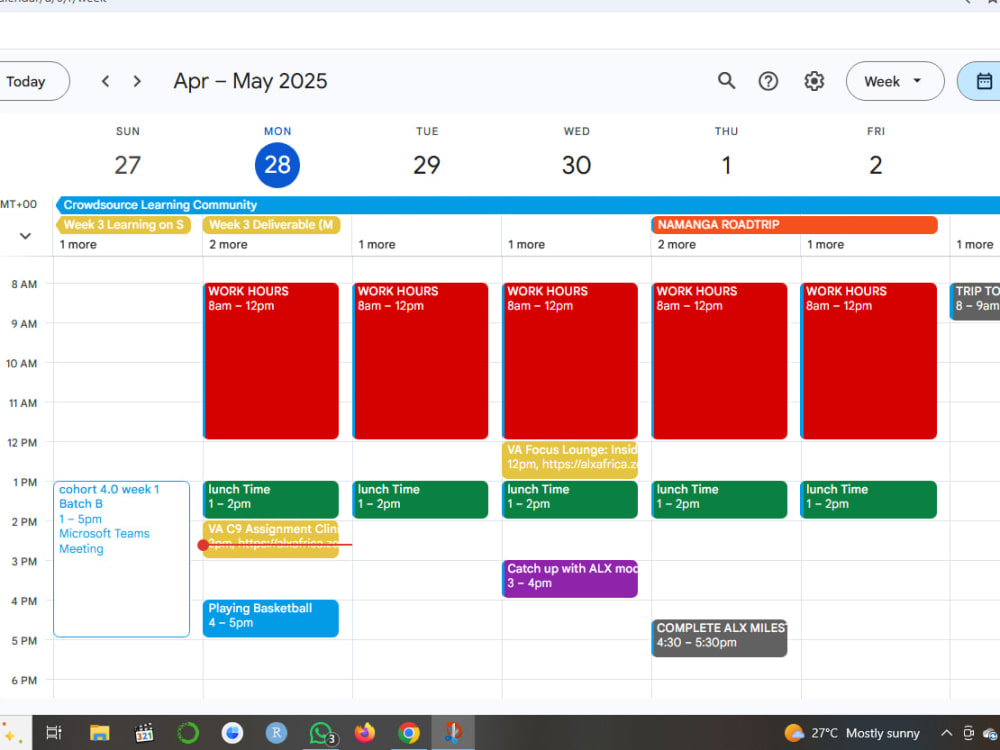
Task: Expand '2 more' events on Thursday 1
Action: coord(677,244)
